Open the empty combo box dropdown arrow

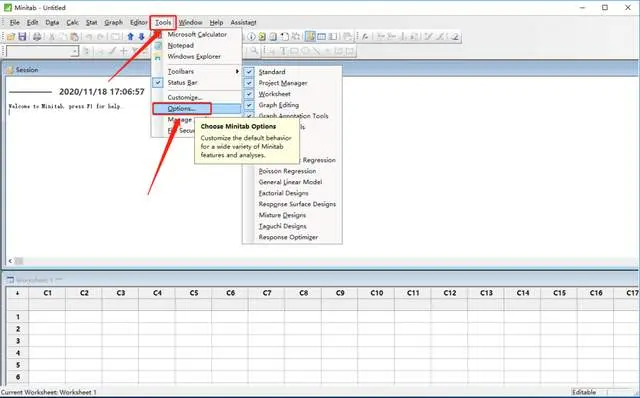[75, 51]
